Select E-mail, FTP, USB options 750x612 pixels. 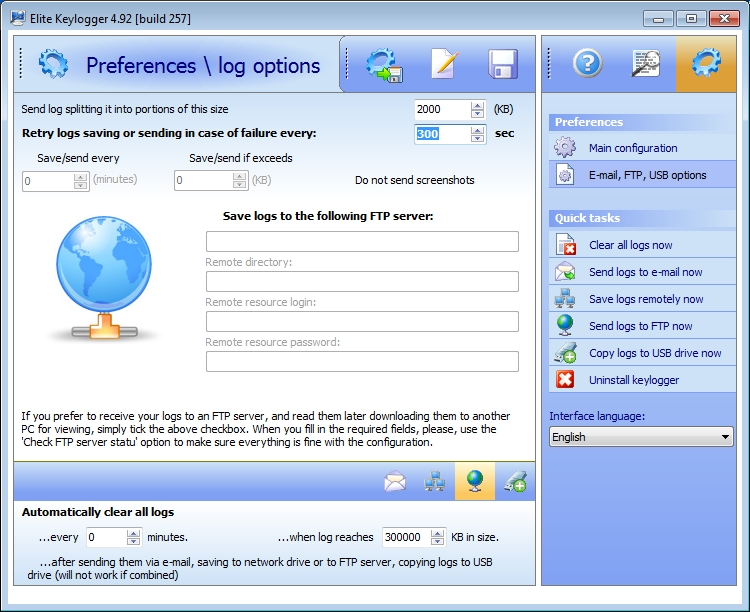coord(647,175)
